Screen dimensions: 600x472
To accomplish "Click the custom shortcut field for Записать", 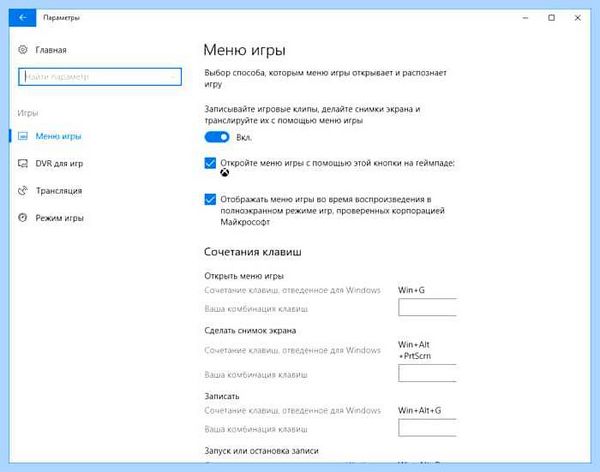I will (x=427, y=427).
